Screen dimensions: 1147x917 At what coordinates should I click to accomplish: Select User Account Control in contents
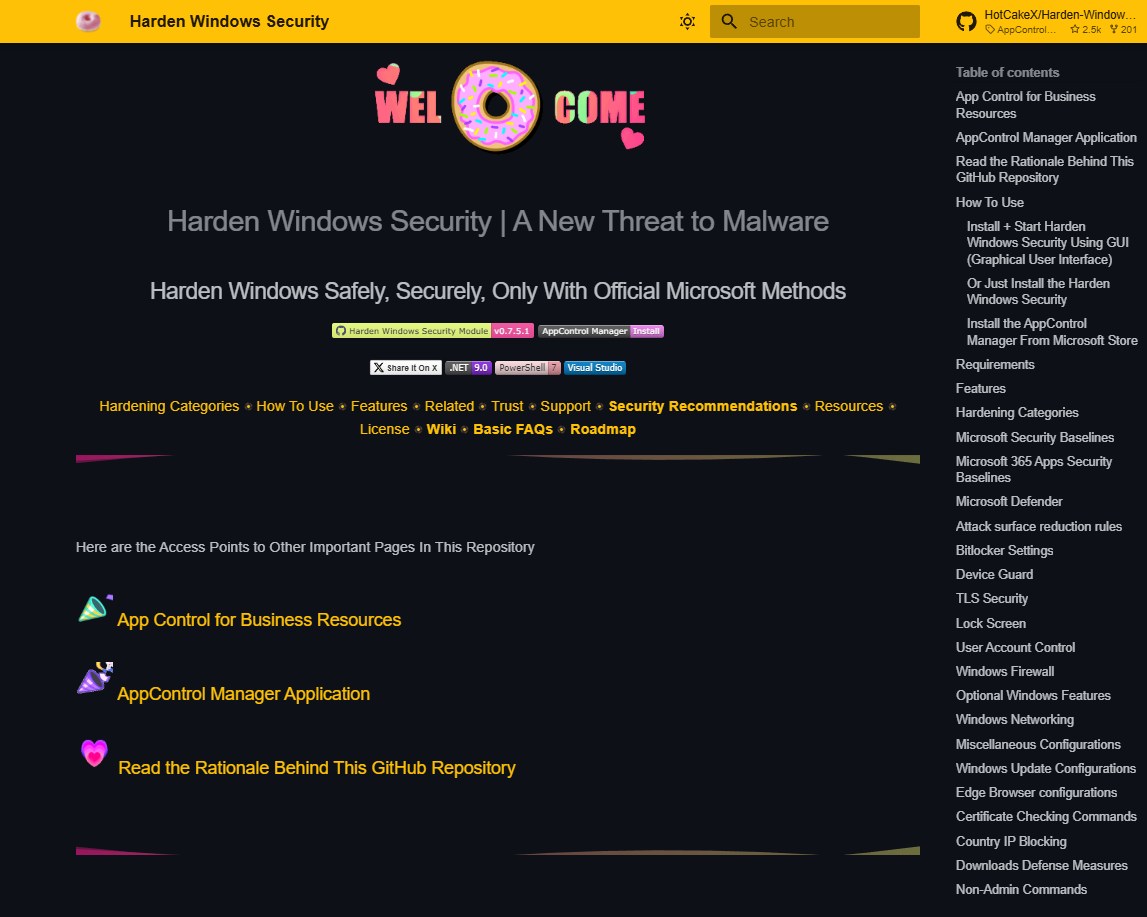(x=1015, y=648)
